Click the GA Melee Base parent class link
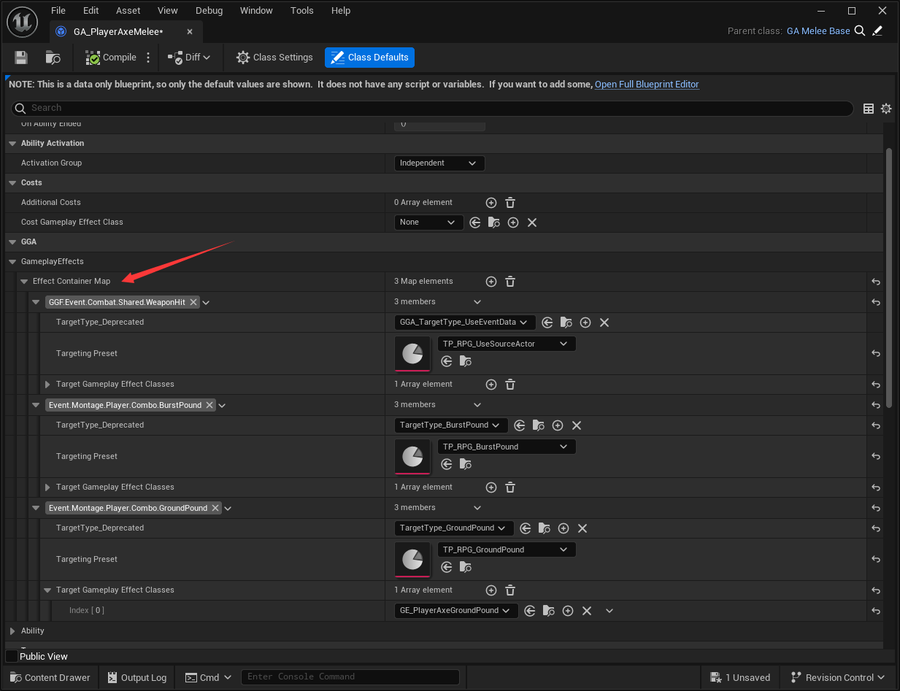This screenshot has height=691, width=900. tap(818, 31)
